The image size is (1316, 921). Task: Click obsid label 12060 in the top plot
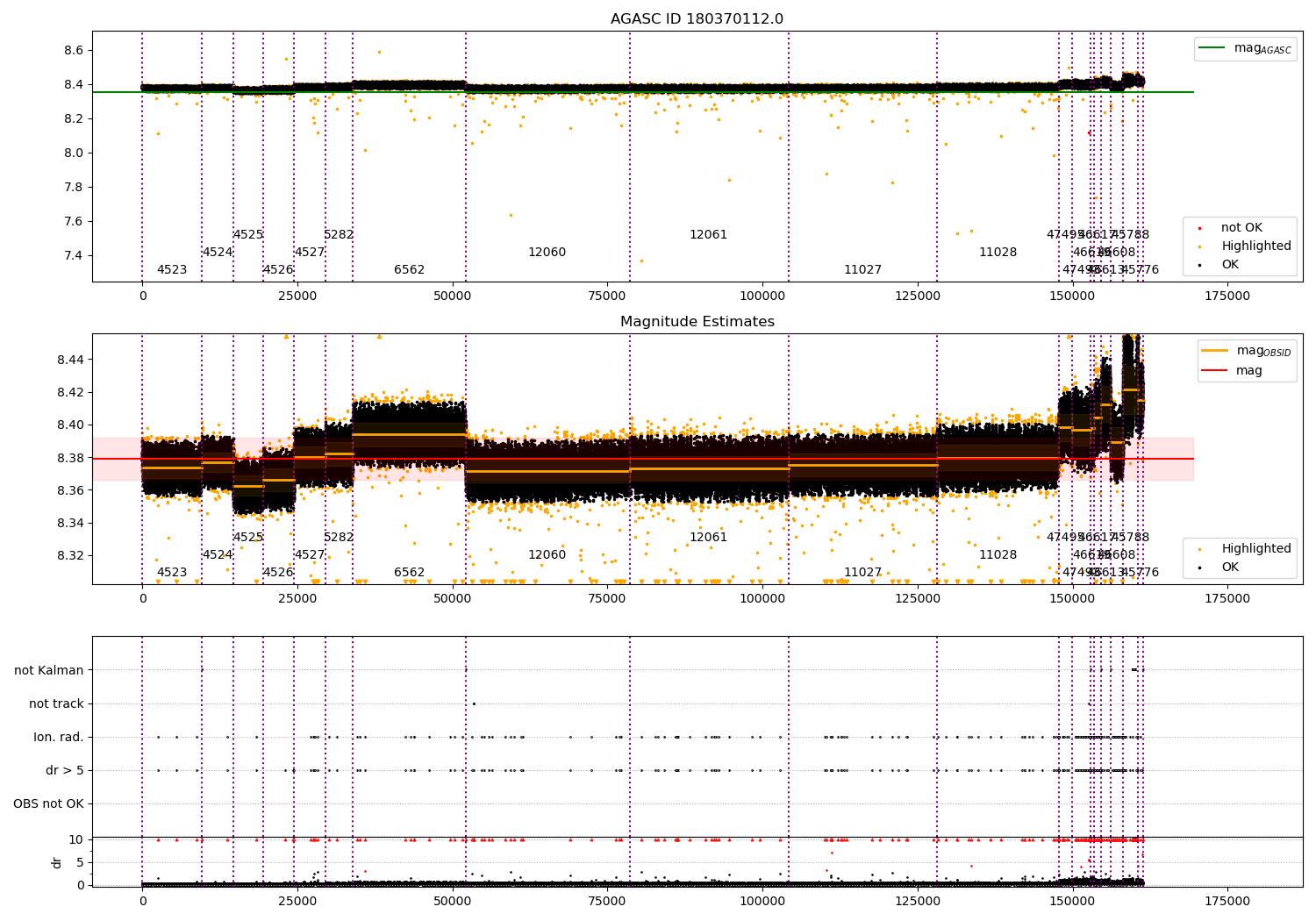[x=547, y=253]
